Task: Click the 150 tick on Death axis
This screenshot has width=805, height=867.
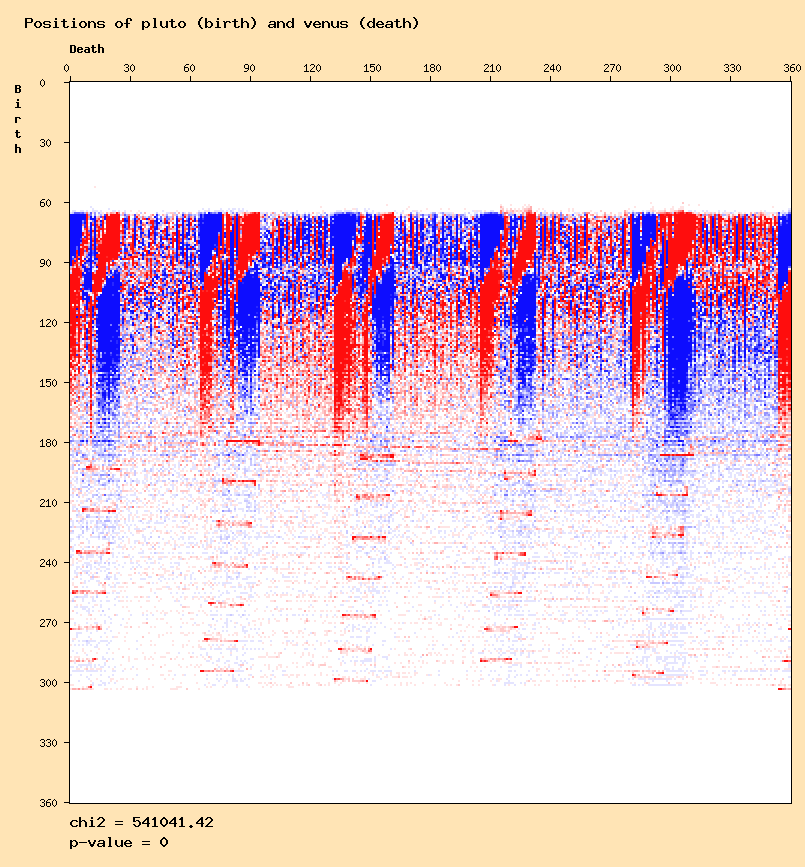Action: pos(371,68)
